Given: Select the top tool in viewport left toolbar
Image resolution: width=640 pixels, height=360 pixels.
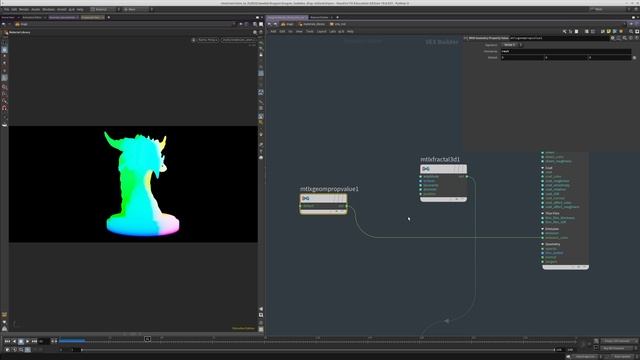Looking at the screenshot, I should pos(4,43).
